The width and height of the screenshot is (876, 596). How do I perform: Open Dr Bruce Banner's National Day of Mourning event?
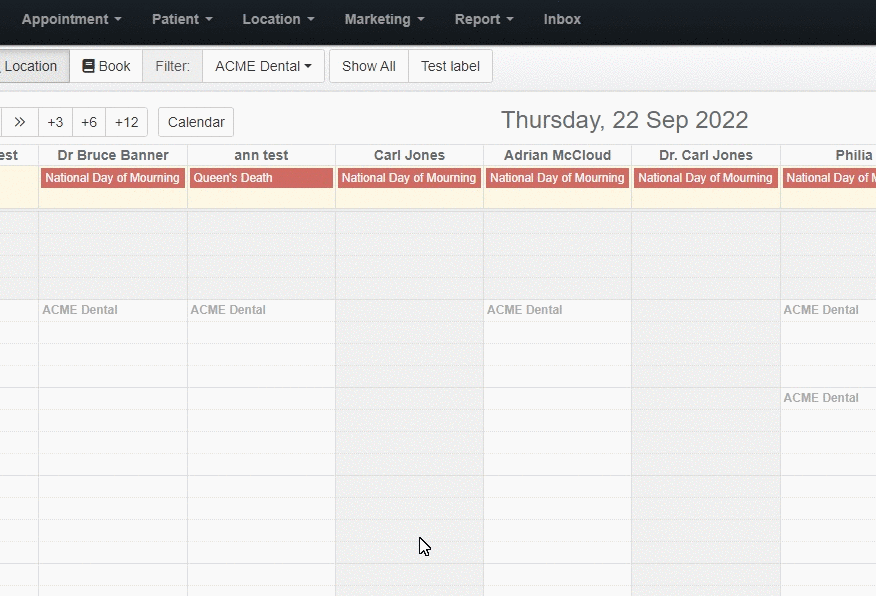[113, 178]
